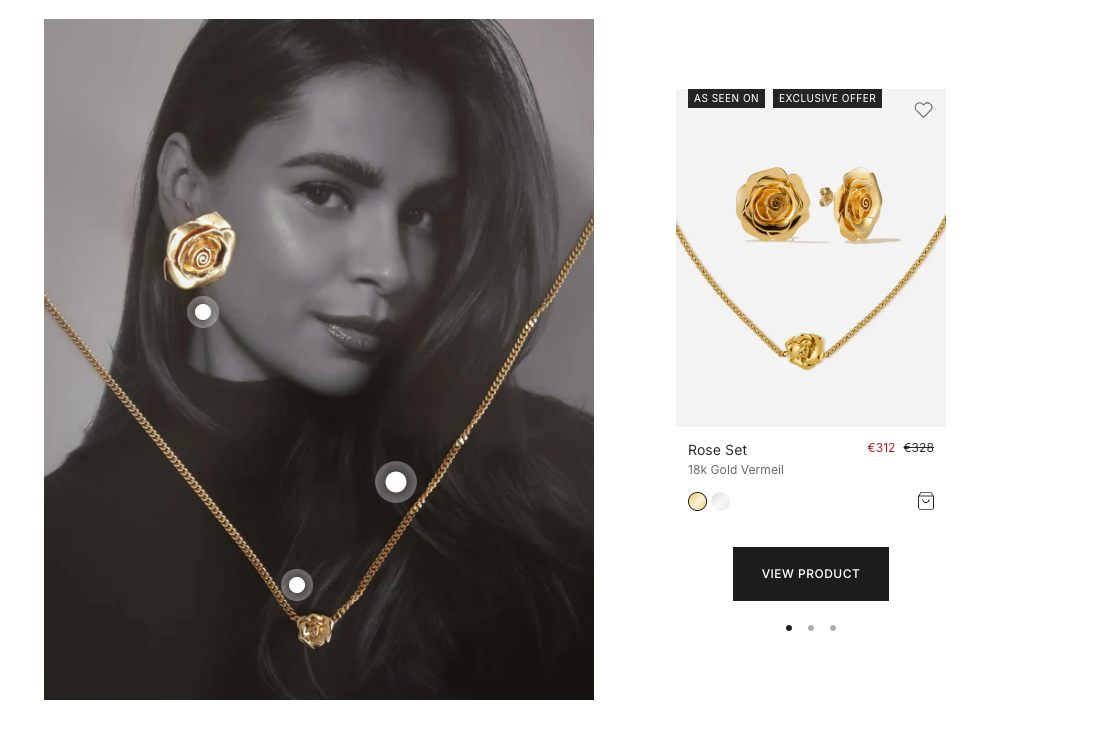Image resolution: width=1106 pixels, height=730 pixels.
Task: Click the EXCLUSIVE OFFER badge
Action: (827, 98)
